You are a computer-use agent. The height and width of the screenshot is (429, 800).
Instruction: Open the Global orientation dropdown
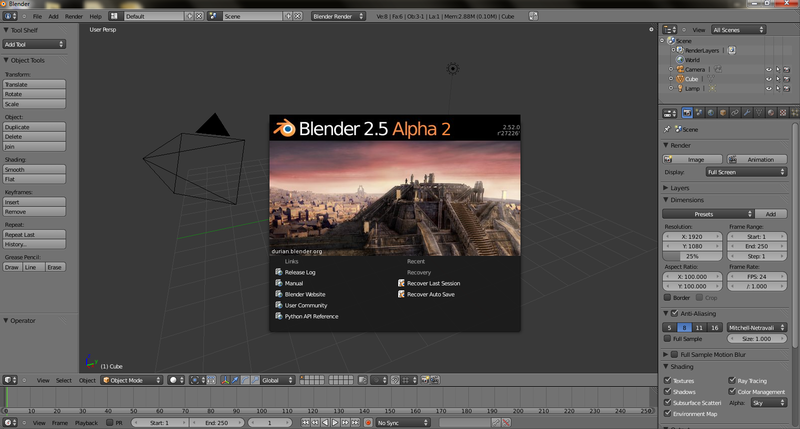(x=277, y=380)
